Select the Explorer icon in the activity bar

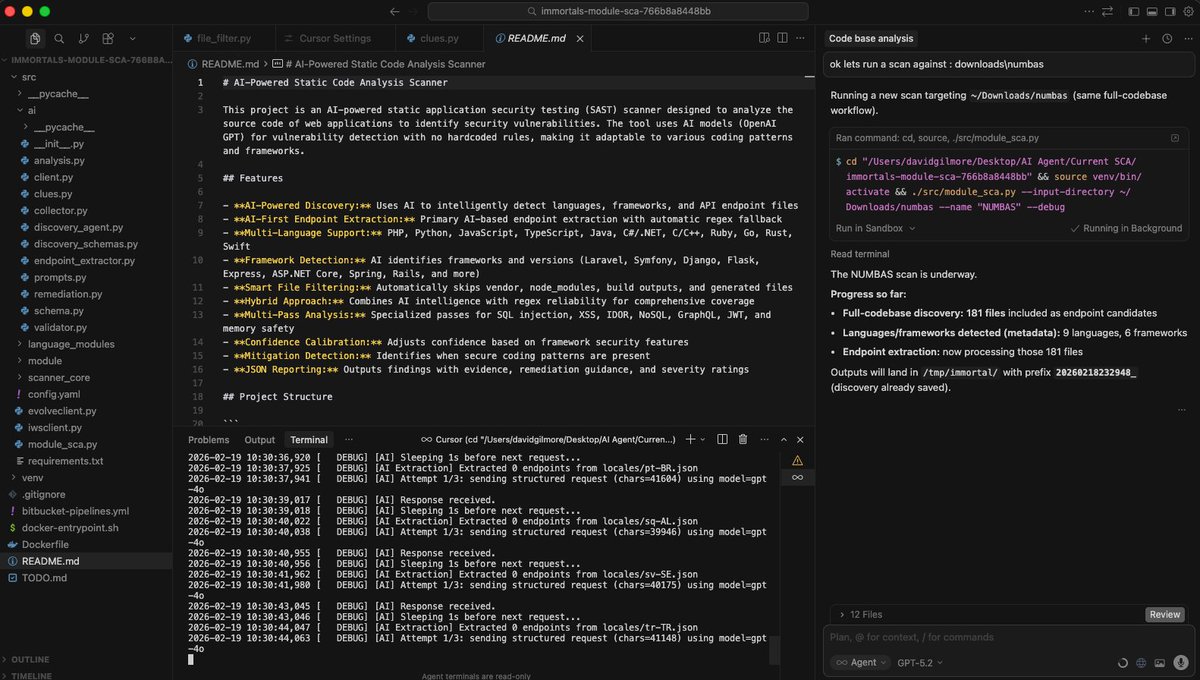[35, 38]
